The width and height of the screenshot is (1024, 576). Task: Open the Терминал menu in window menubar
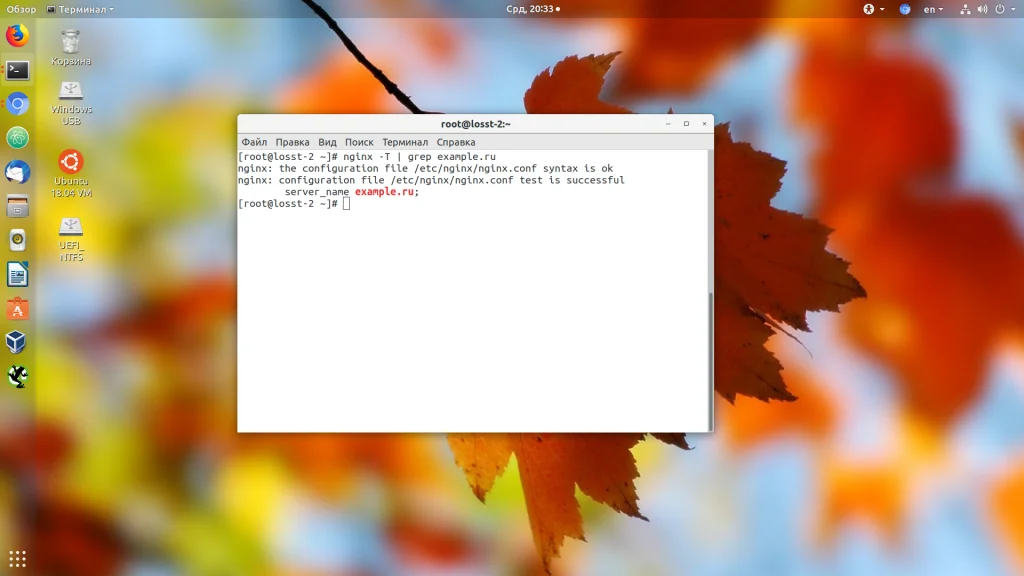tap(405, 142)
